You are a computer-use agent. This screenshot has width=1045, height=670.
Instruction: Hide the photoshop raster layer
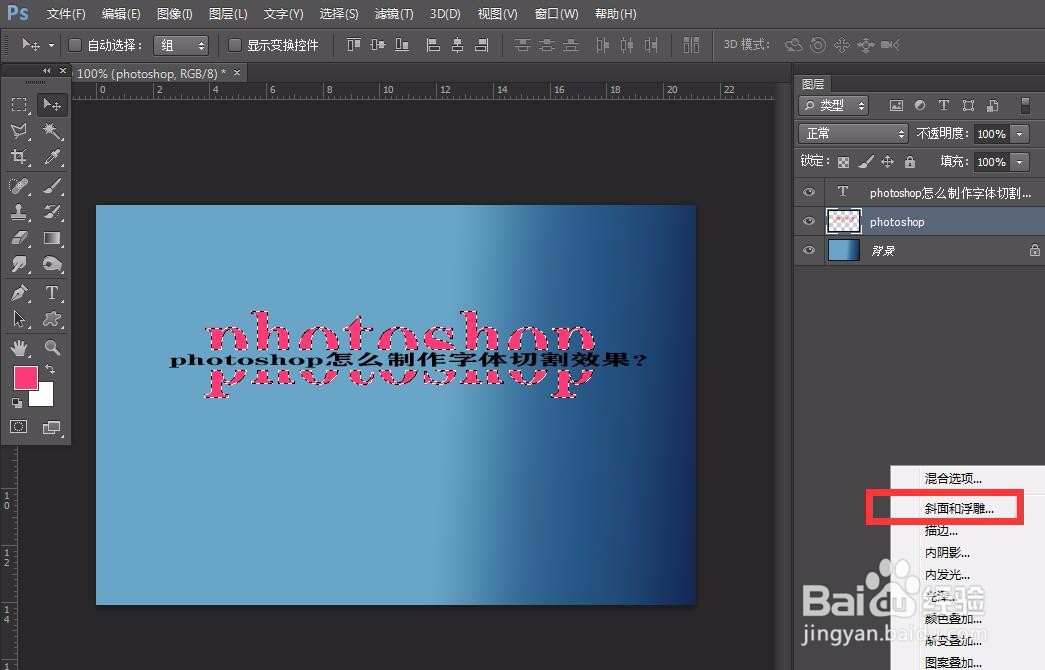[x=809, y=221]
